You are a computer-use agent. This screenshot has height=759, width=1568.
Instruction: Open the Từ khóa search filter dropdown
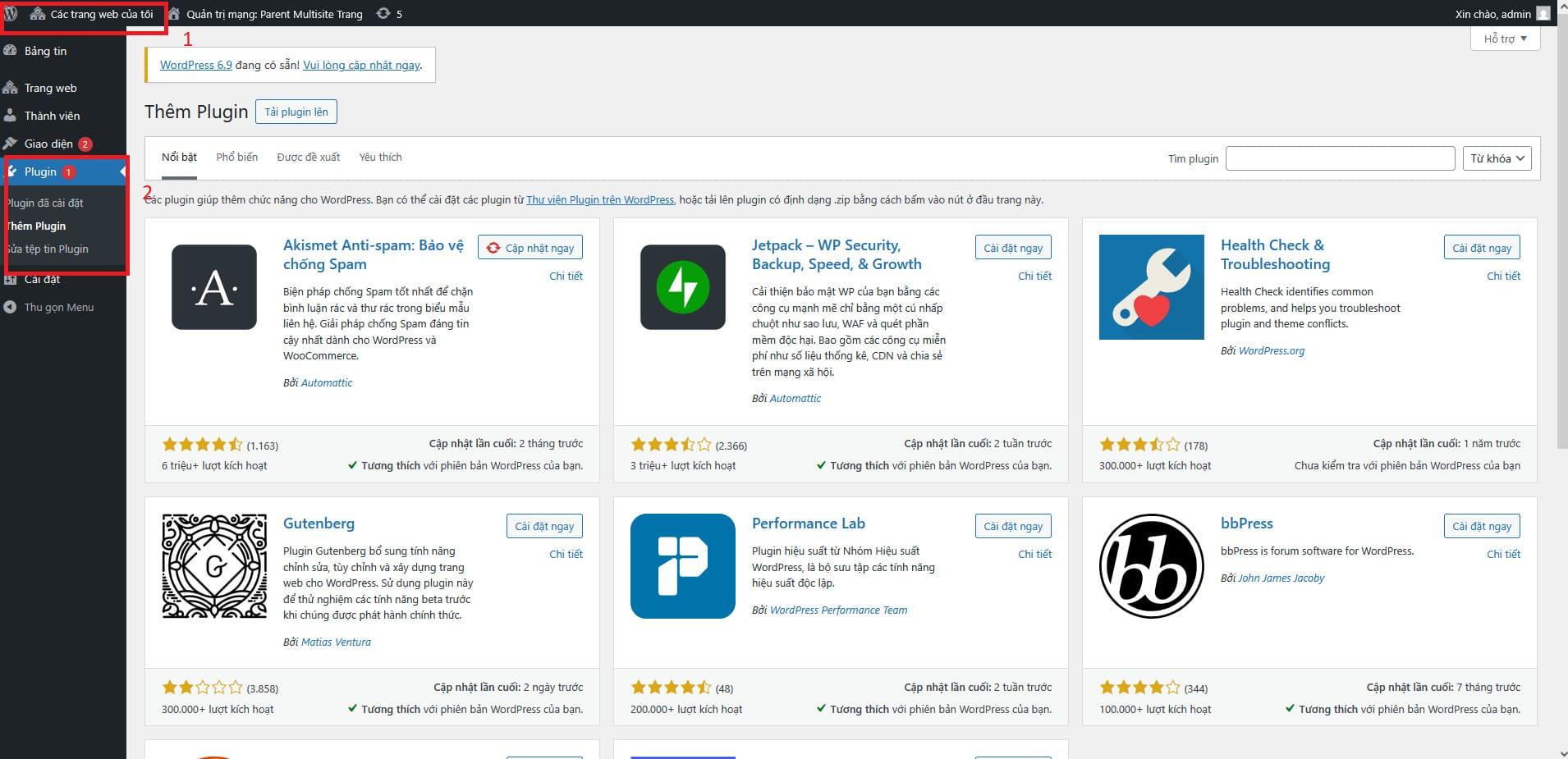(x=1496, y=158)
